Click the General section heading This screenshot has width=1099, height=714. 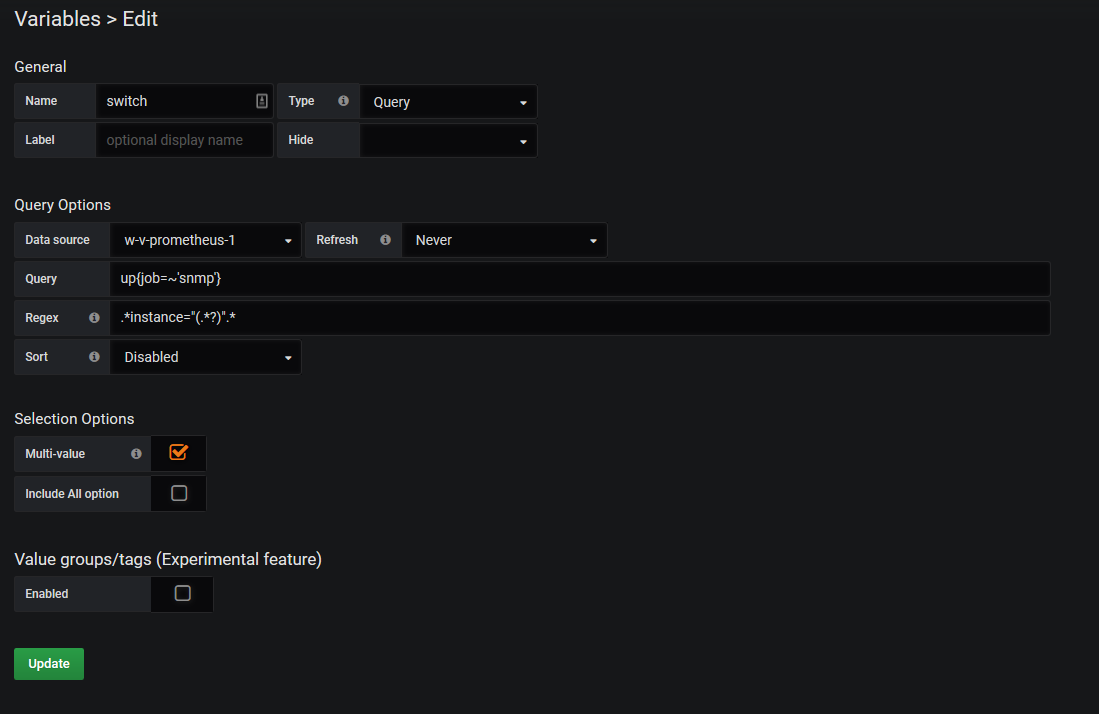(40, 67)
